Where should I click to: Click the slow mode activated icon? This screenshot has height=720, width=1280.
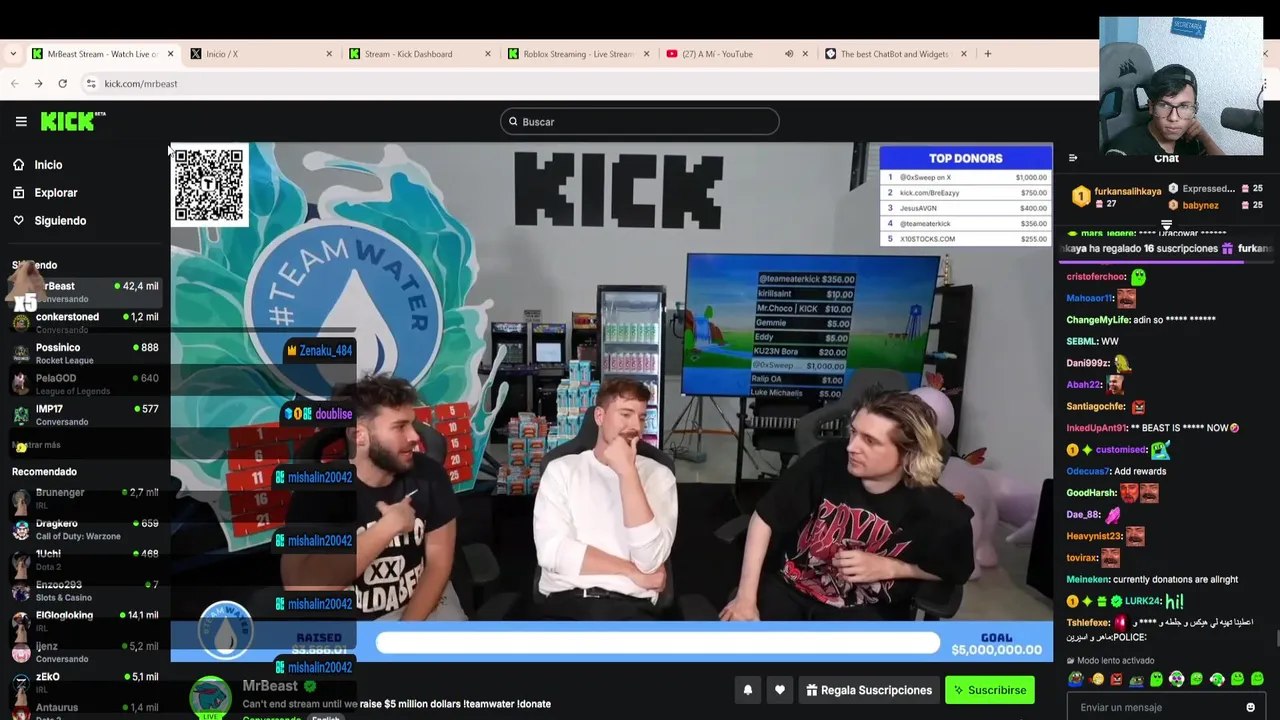[1071, 661]
